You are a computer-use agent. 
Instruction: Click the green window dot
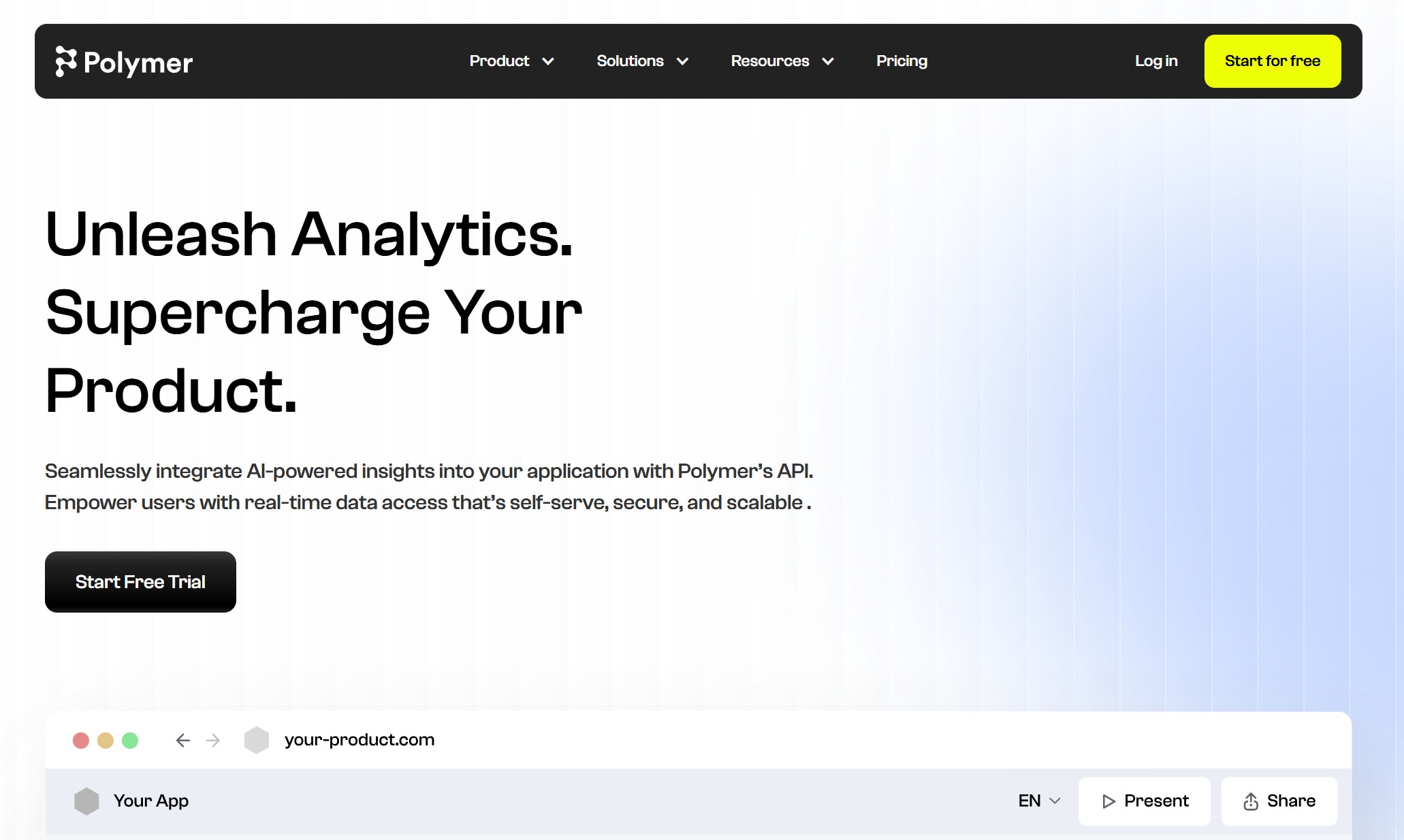(130, 740)
